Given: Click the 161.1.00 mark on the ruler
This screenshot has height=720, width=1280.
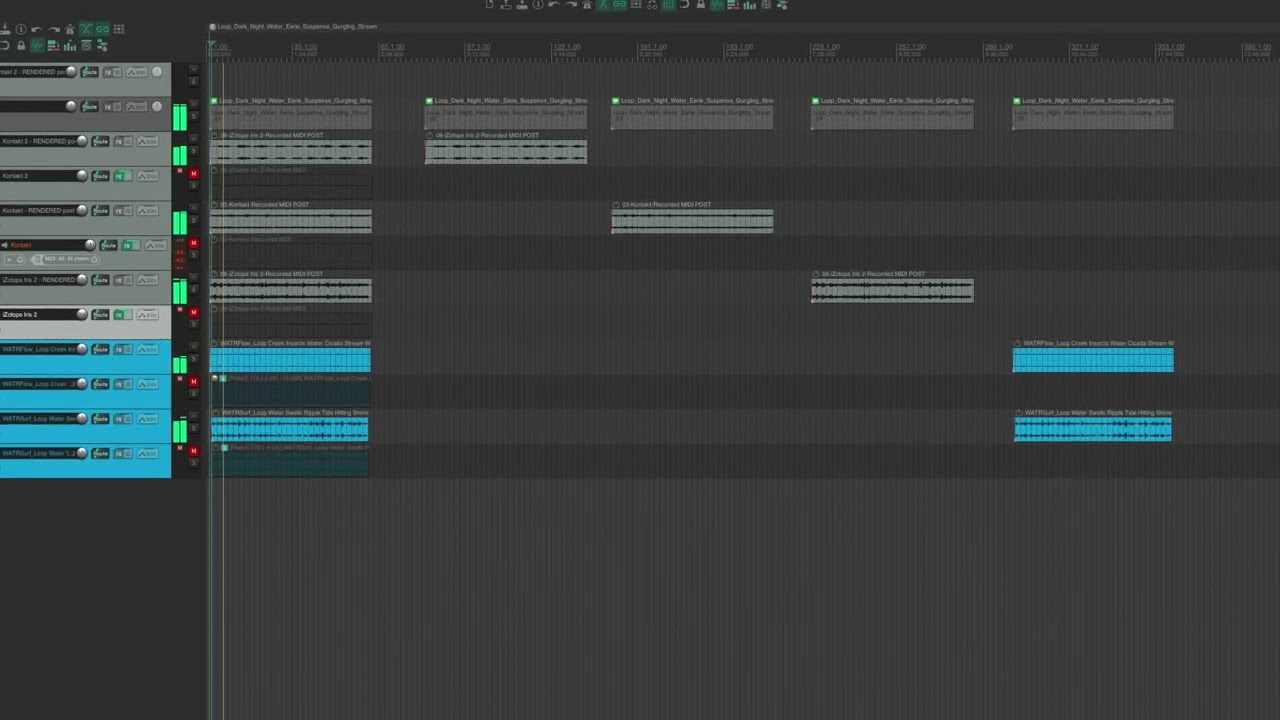Looking at the screenshot, I should tap(653, 47).
